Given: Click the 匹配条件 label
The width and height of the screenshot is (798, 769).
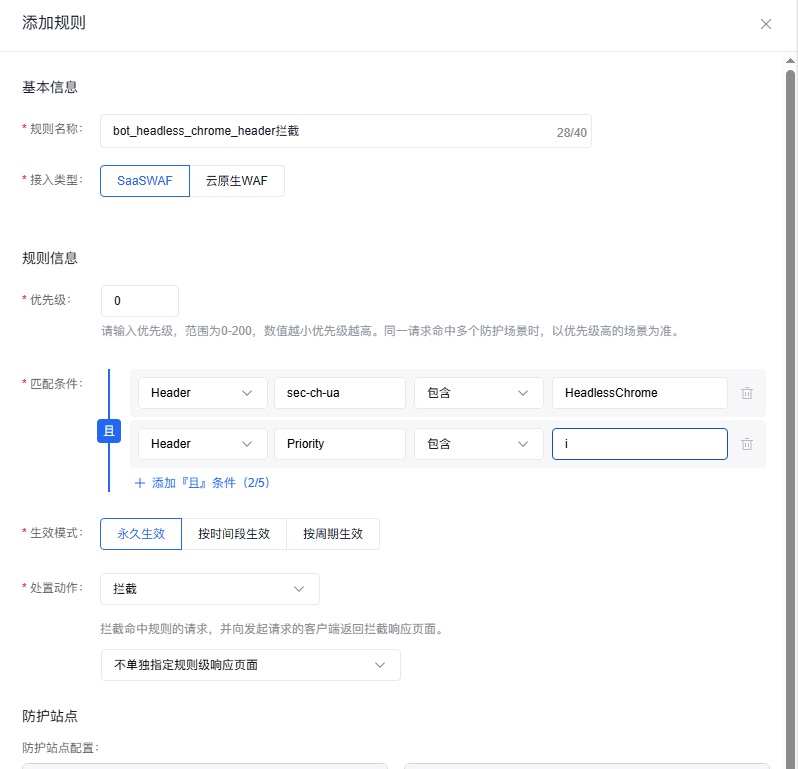Looking at the screenshot, I should tap(56, 383).
